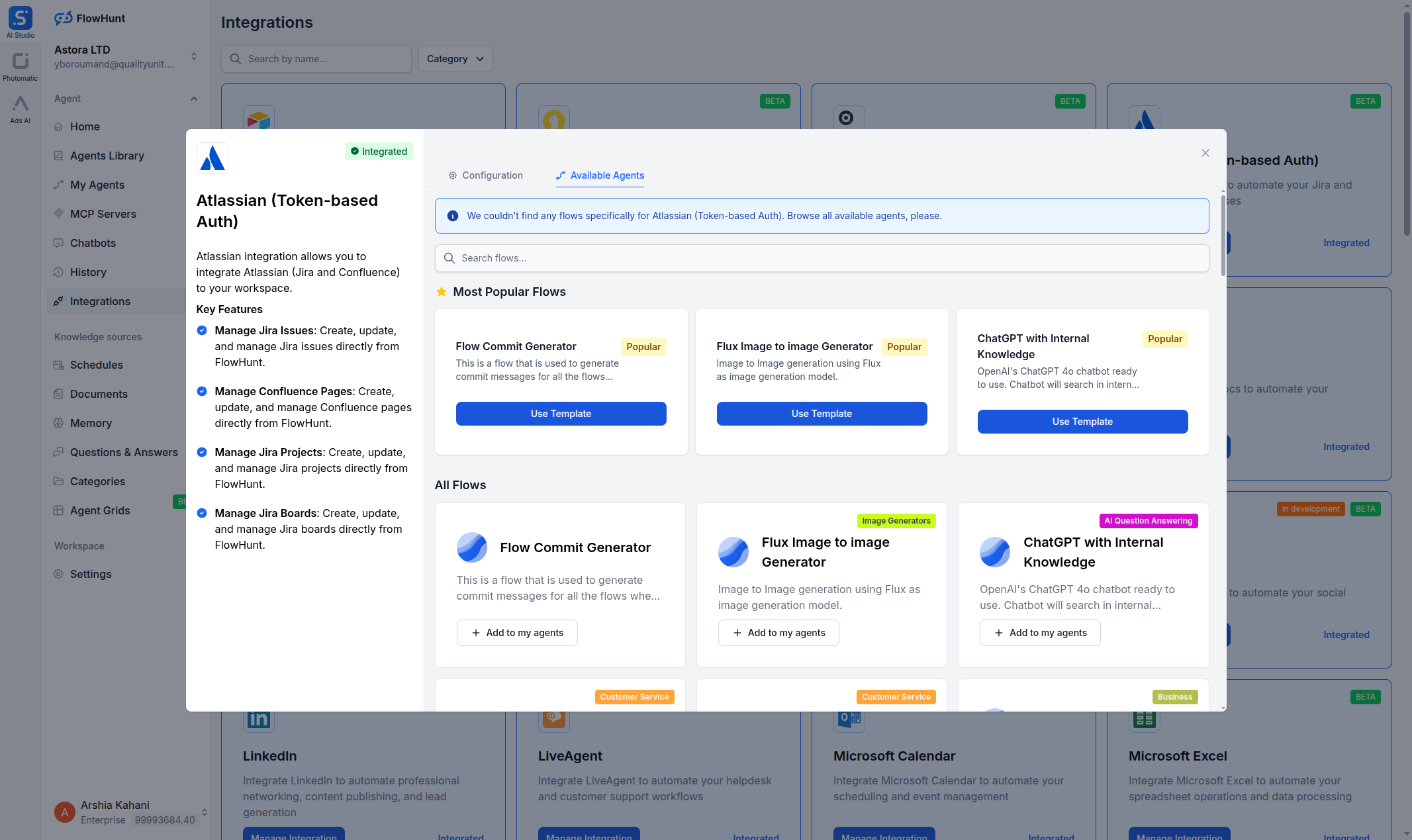Image resolution: width=1412 pixels, height=840 pixels.
Task: Click the Search flows input field
Action: 821,258
